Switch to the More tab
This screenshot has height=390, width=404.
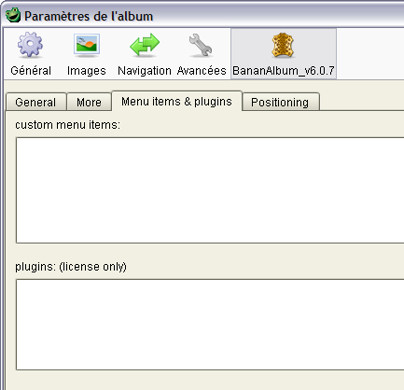tap(89, 102)
